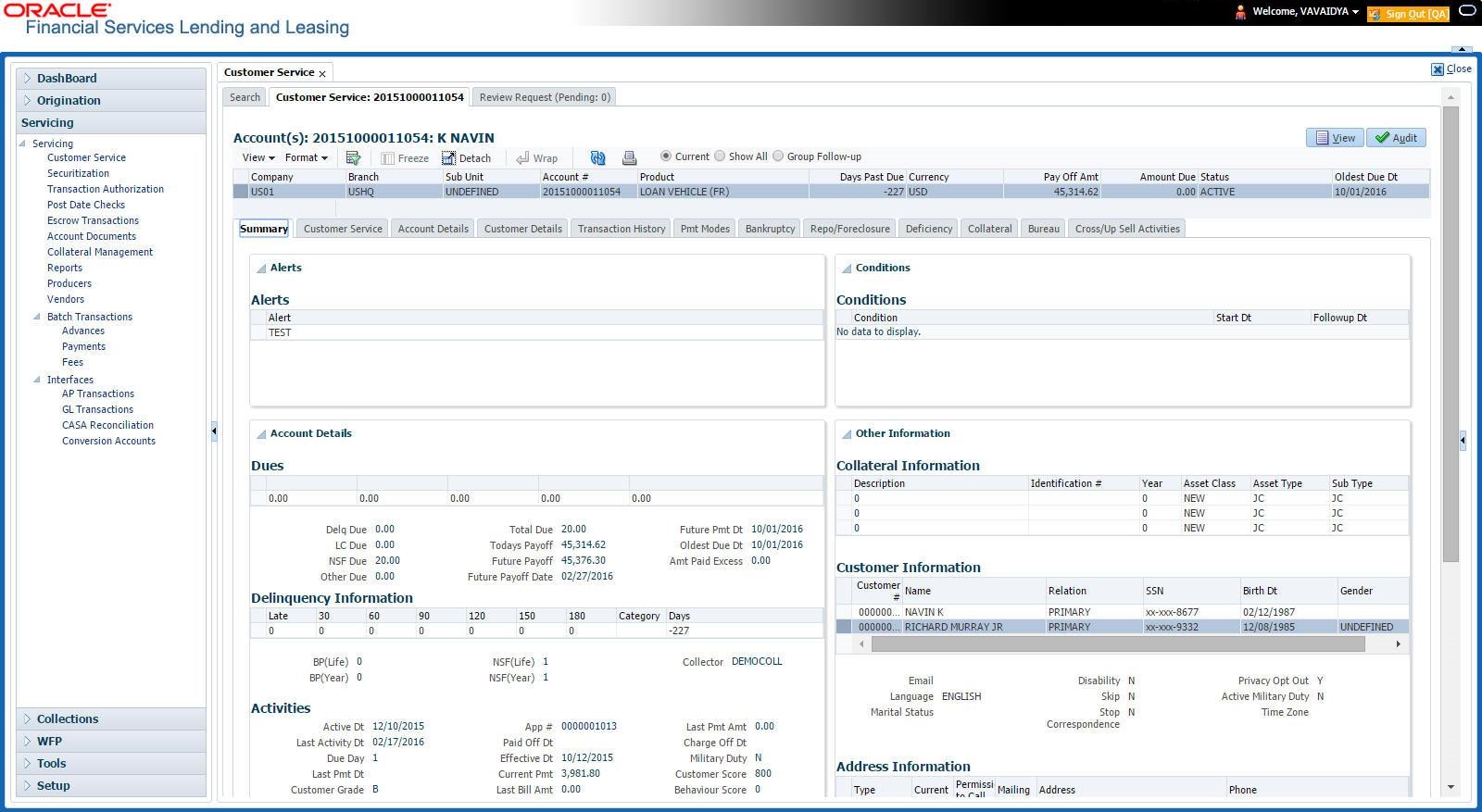Select the Current radio button
This screenshot has height=812, width=1482.
point(665,156)
